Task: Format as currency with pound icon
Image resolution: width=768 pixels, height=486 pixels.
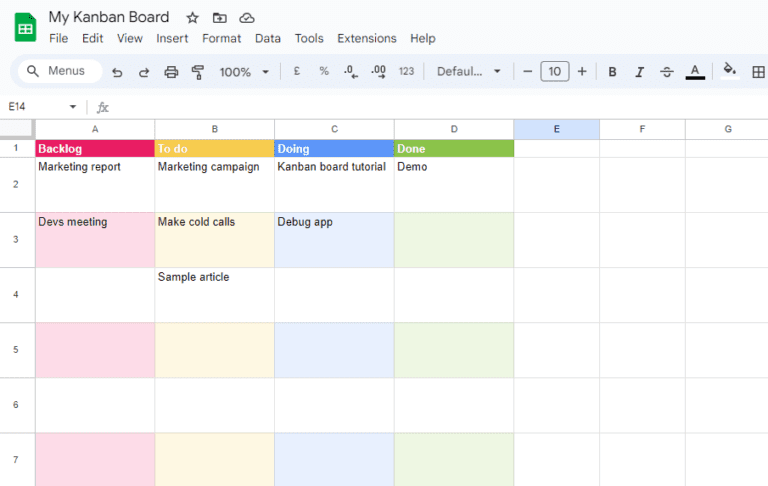Action: tap(296, 72)
